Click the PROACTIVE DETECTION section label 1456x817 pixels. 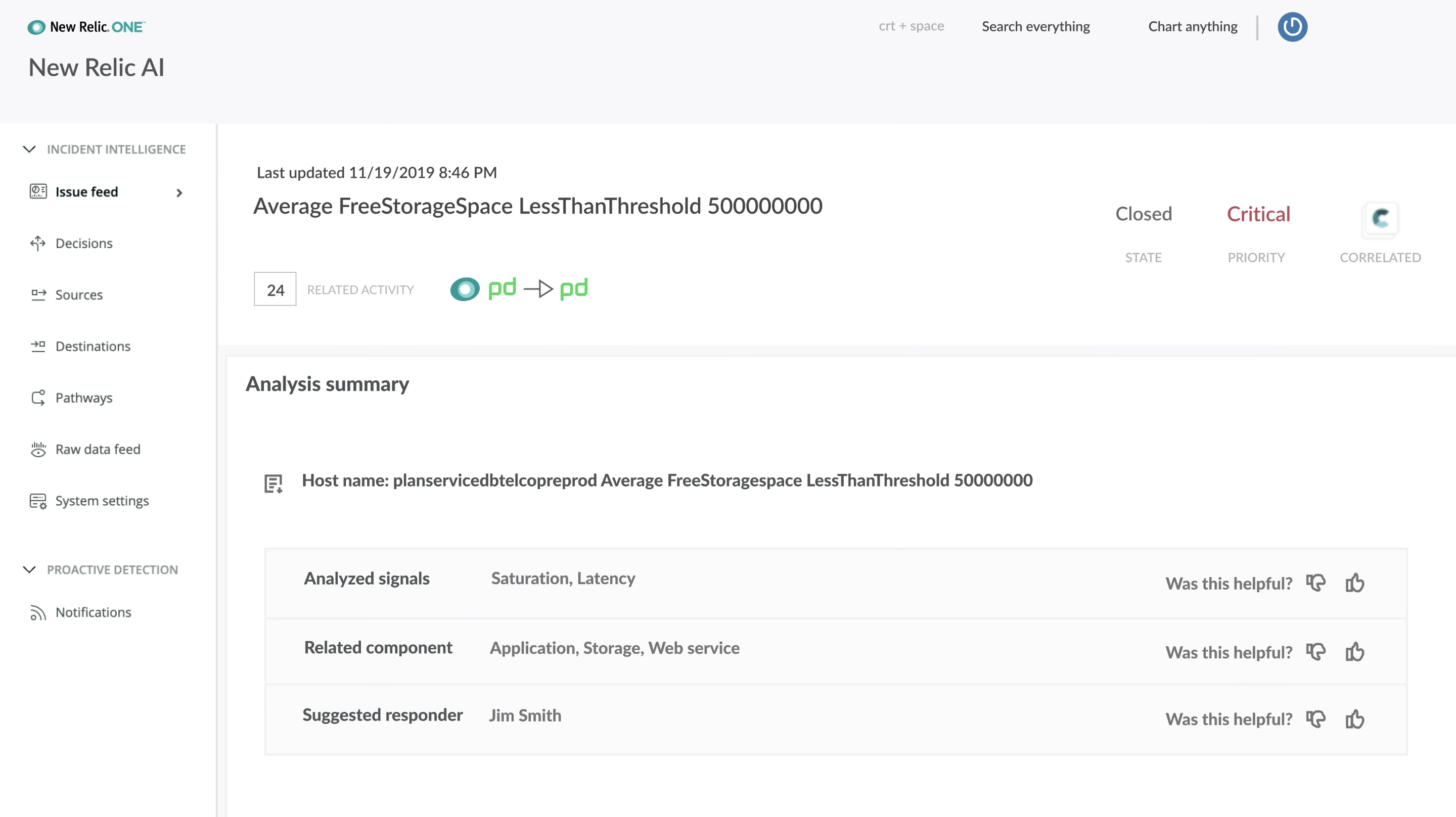[112, 569]
